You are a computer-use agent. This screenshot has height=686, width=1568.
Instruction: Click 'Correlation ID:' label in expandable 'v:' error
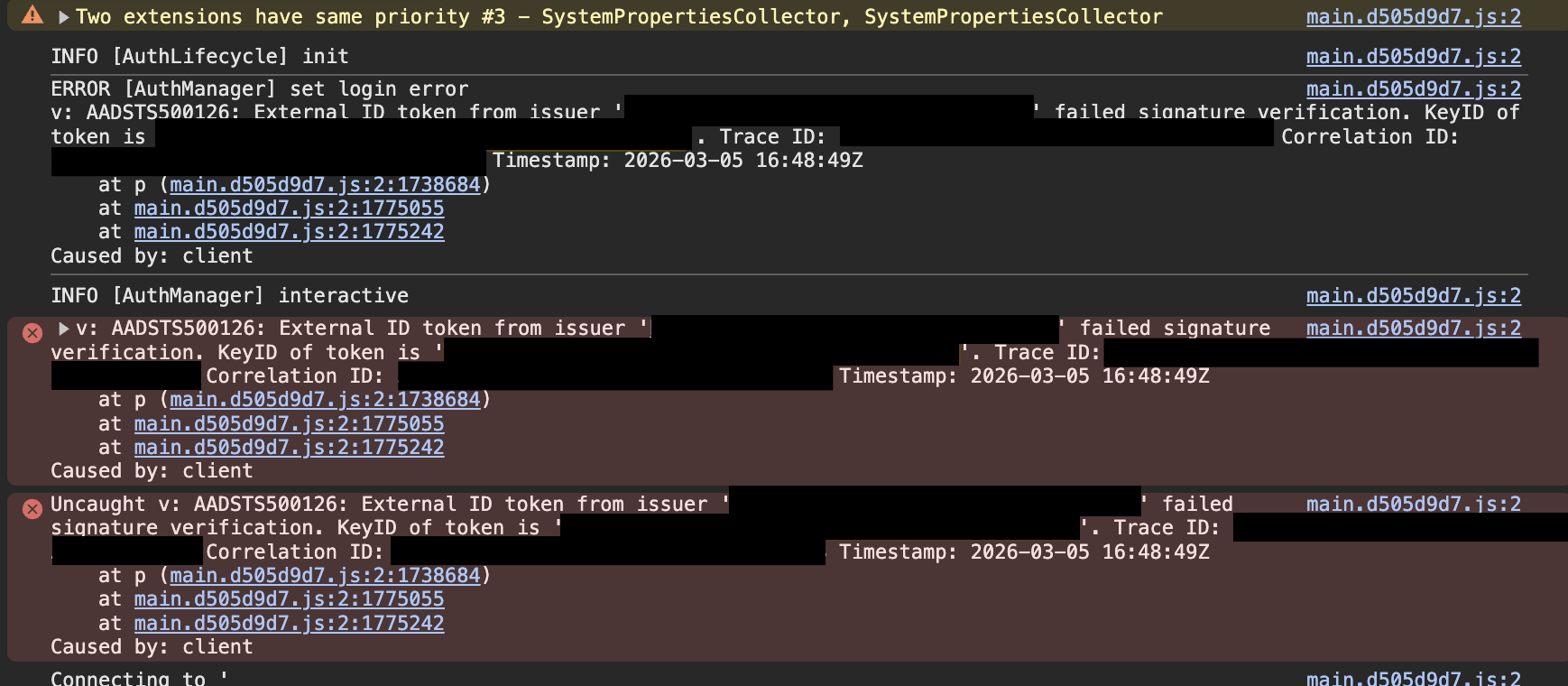pyautogui.click(x=294, y=376)
